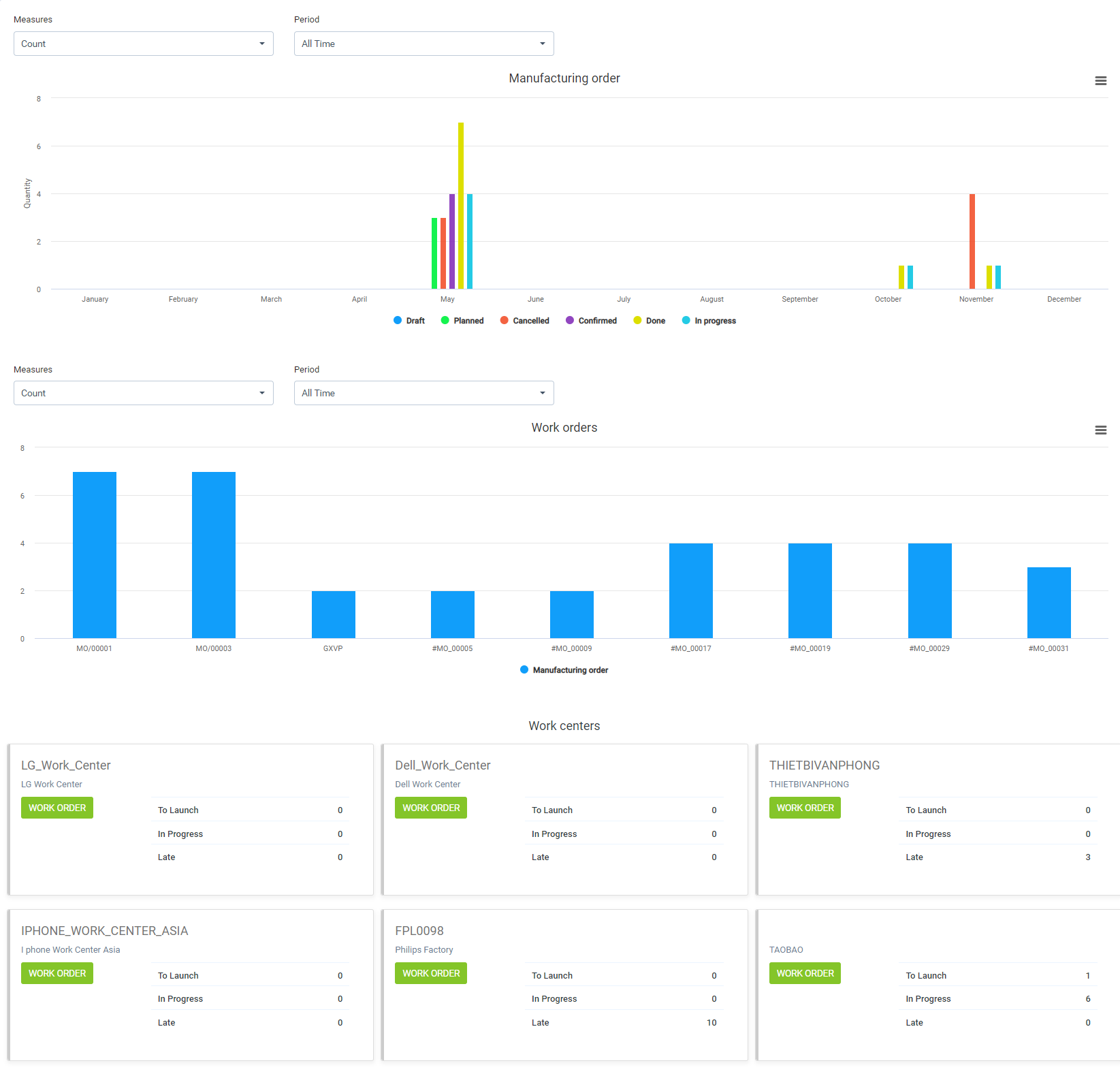Click WORK ORDER button in Dell_Work_Center card
This screenshot has height=1076, width=1120.
431,808
